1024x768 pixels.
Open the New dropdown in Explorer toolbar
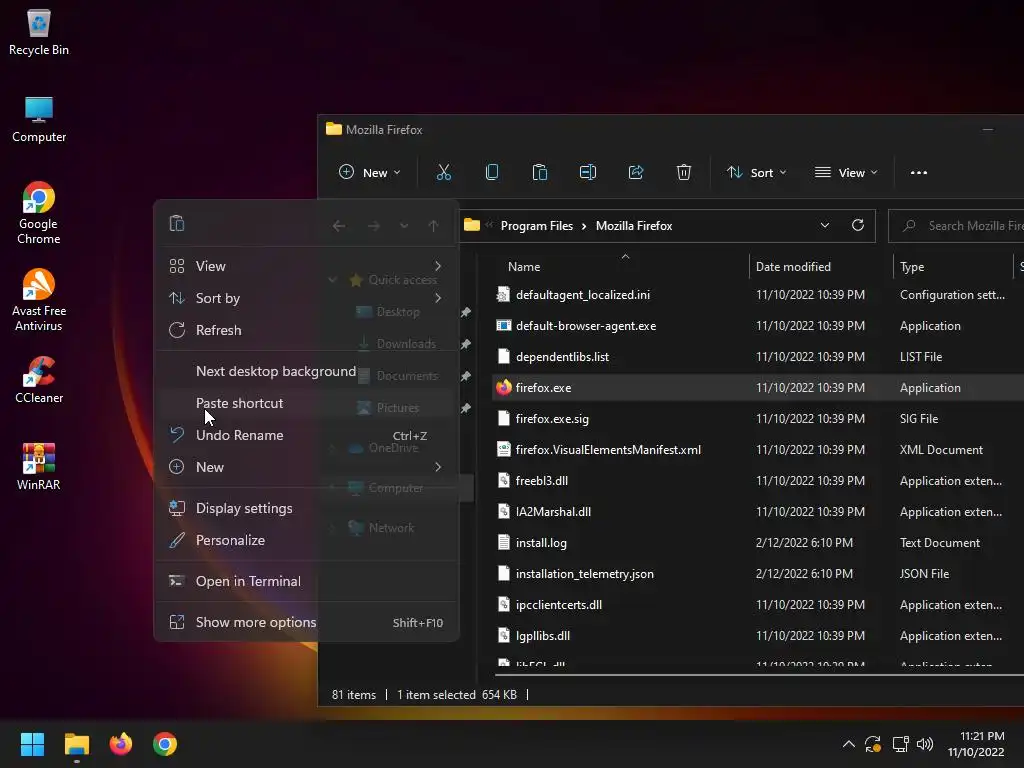370,172
